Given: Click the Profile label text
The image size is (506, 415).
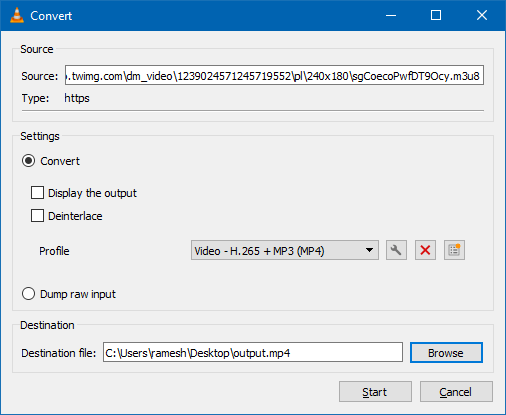Looking at the screenshot, I should pos(54,251).
